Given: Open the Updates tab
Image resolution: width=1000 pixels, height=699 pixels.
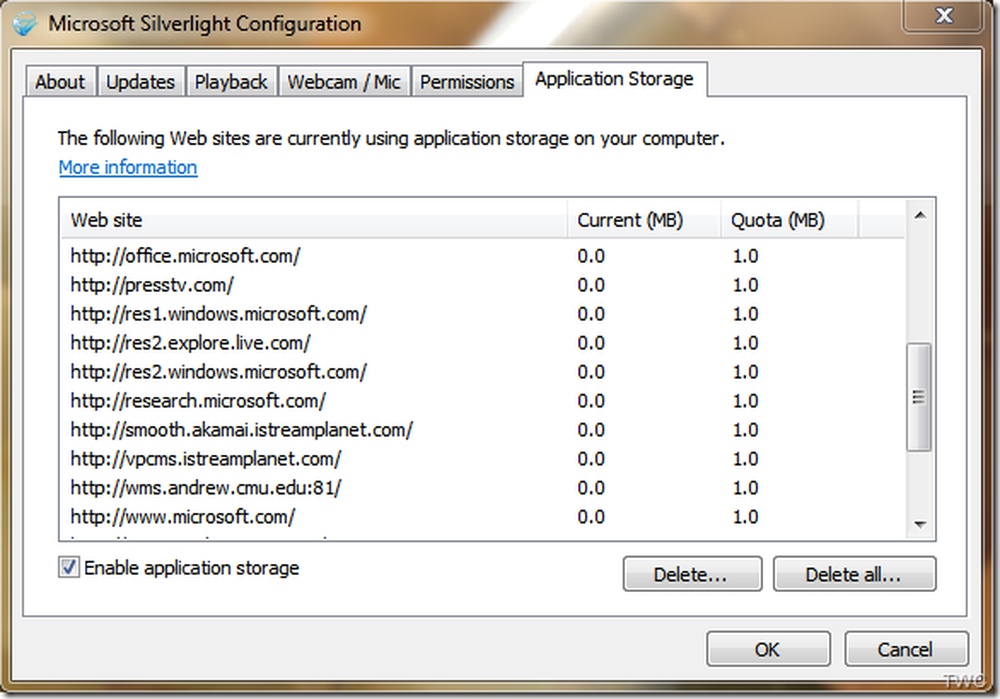Looking at the screenshot, I should (140, 82).
